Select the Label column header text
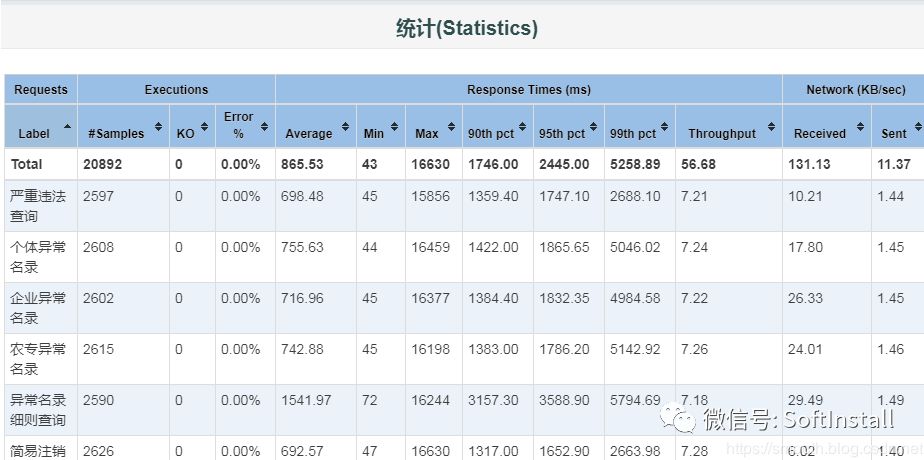 click(x=34, y=134)
